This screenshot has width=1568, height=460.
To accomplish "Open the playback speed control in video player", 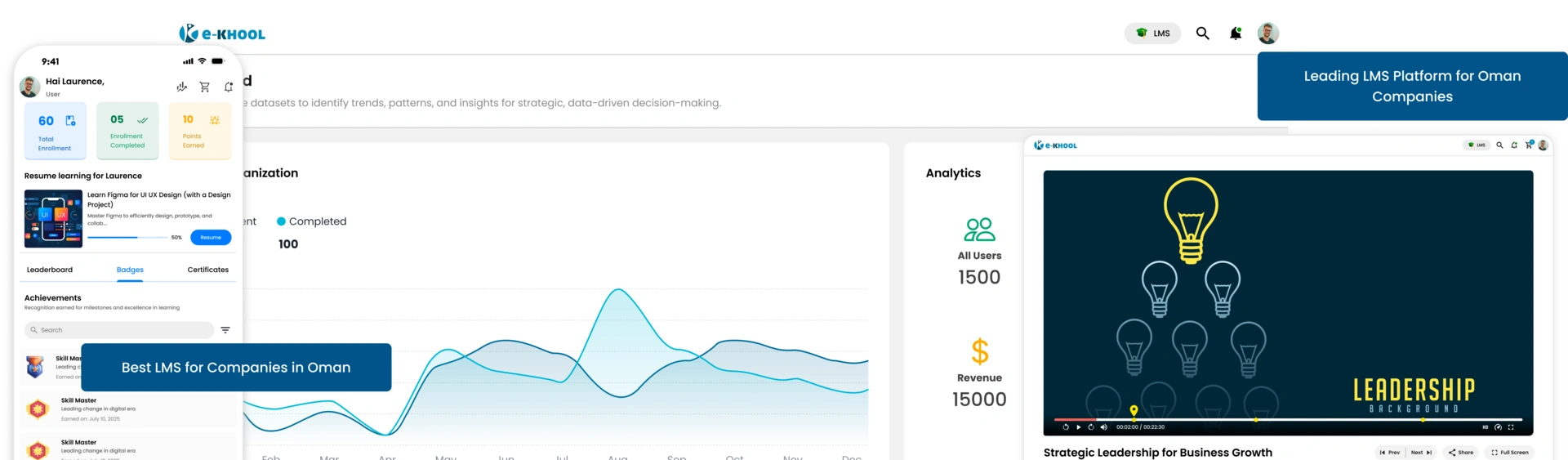I will [1498, 427].
